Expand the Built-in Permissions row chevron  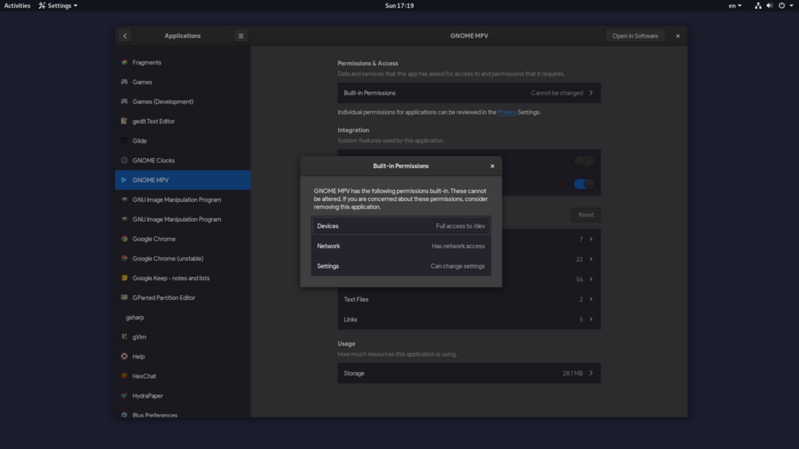pos(591,93)
